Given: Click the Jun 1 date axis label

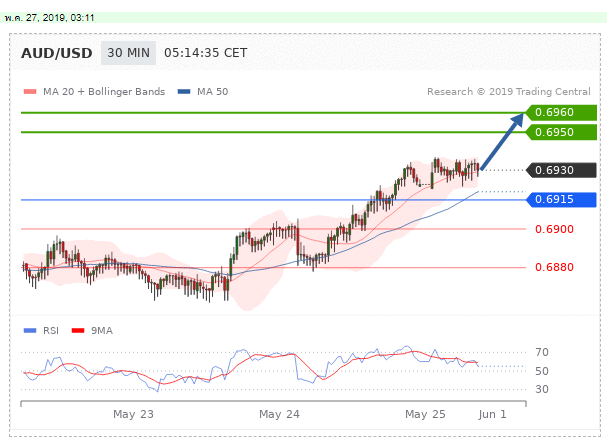Looking at the screenshot, I should (x=492, y=414).
